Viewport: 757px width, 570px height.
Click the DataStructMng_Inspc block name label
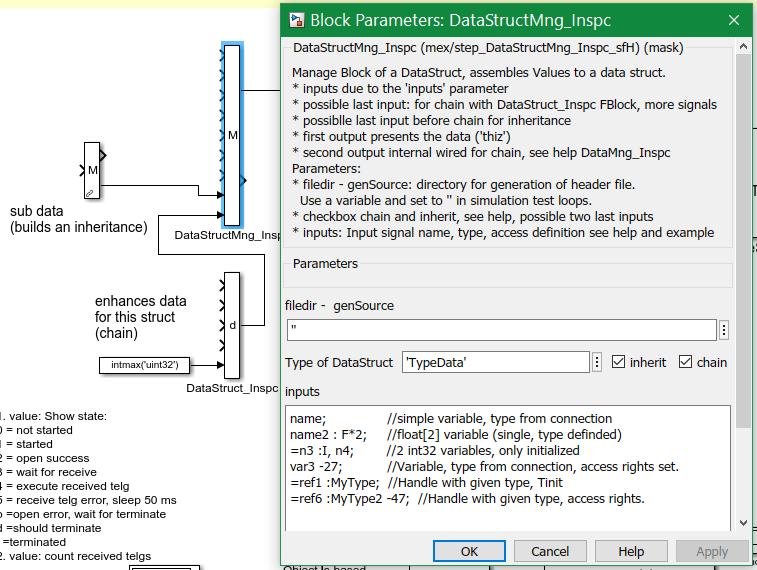(227, 235)
